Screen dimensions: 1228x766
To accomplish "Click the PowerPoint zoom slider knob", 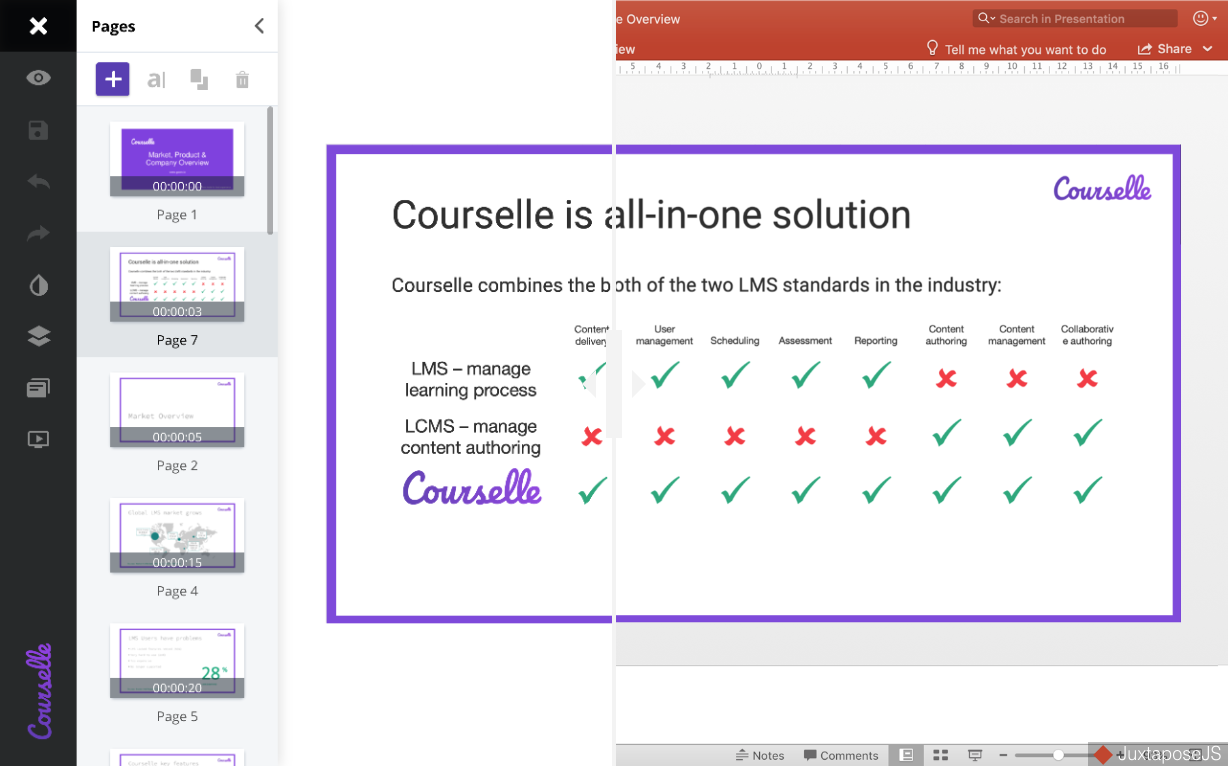I will point(1059,755).
